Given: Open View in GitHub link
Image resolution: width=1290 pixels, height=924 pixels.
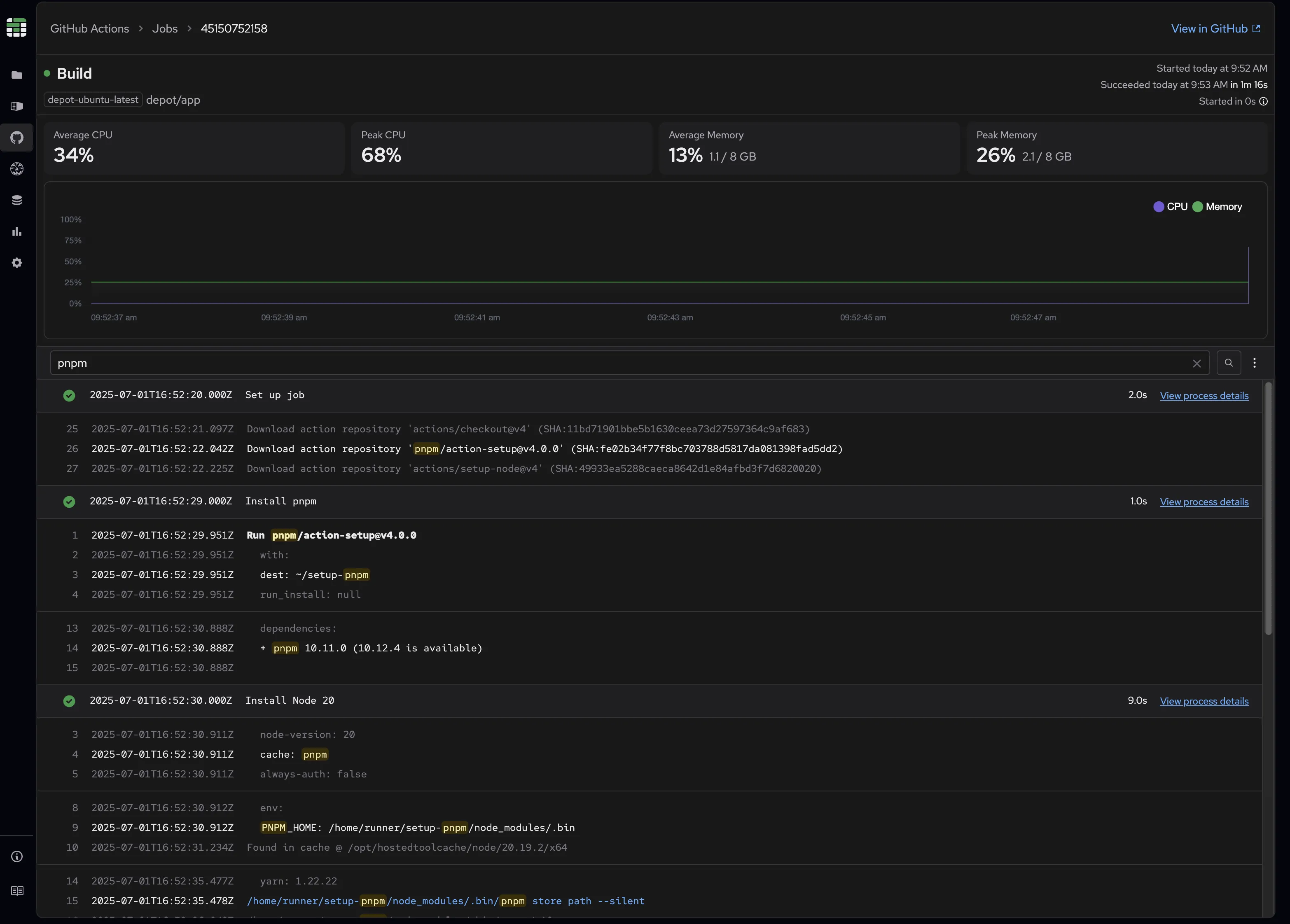Looking at the screenshot, I should [1215, 28].
